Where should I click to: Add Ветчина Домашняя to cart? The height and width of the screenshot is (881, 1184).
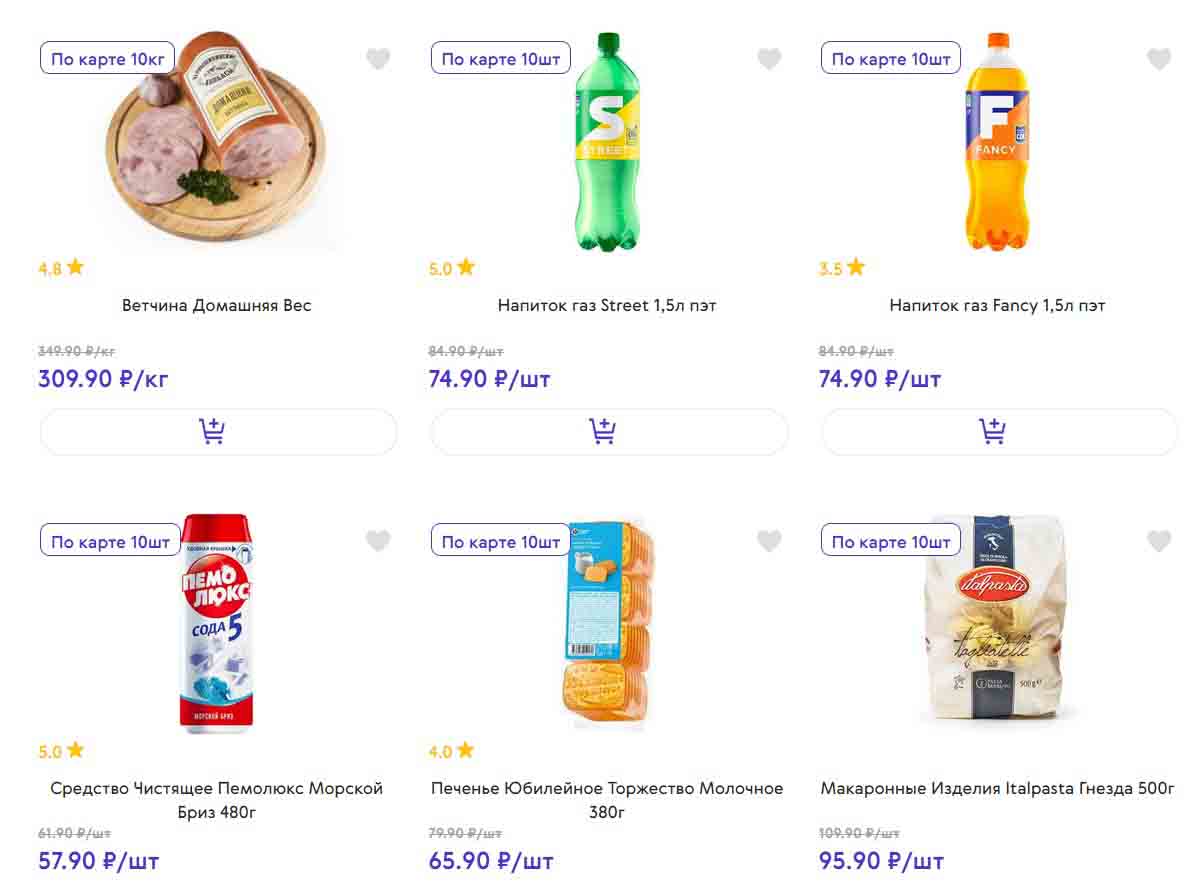pos(218,432)
